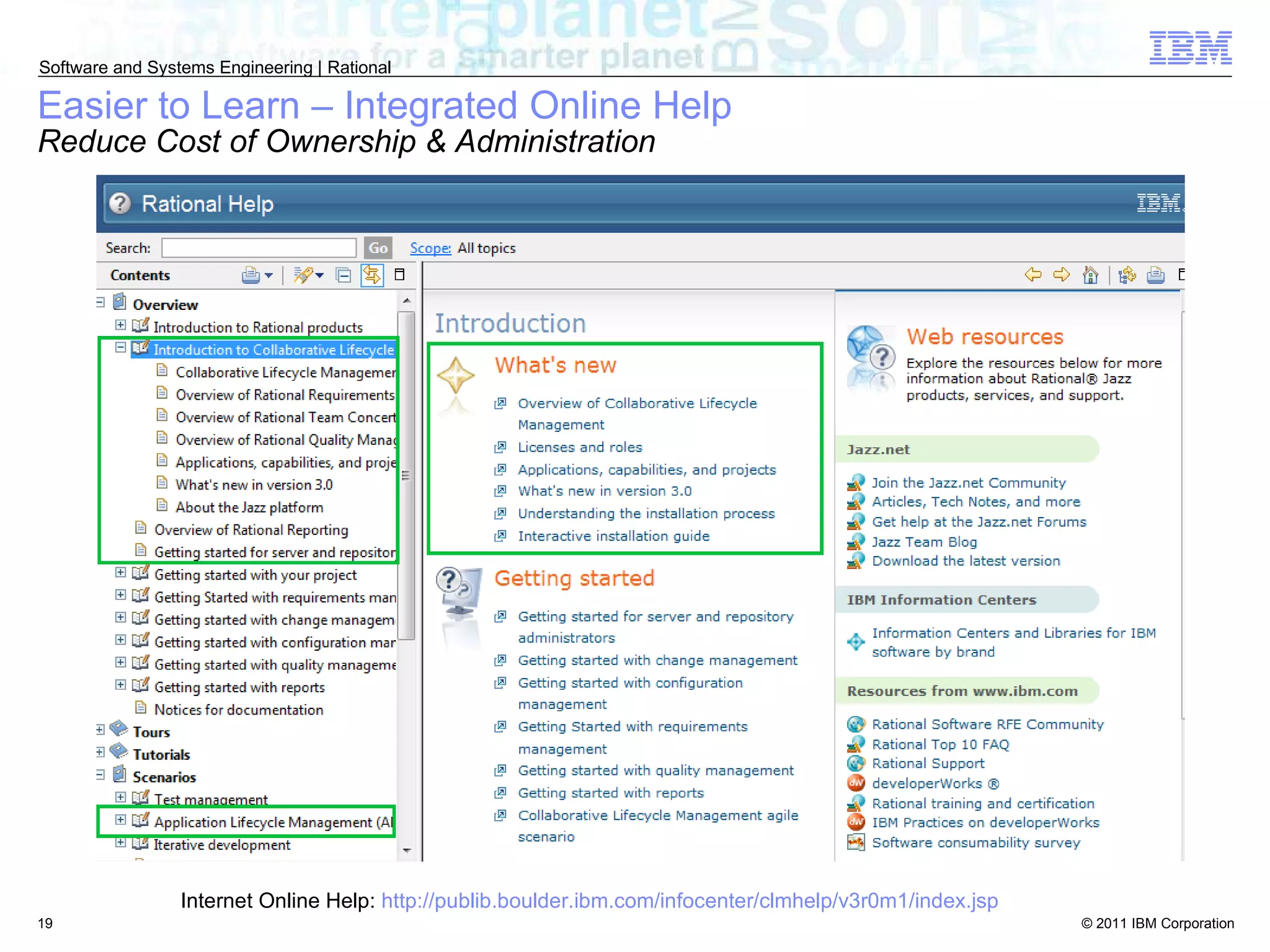1270x952 pixels.
Task: Open Interactive installation guide link
Action: (x=614, y=536)
